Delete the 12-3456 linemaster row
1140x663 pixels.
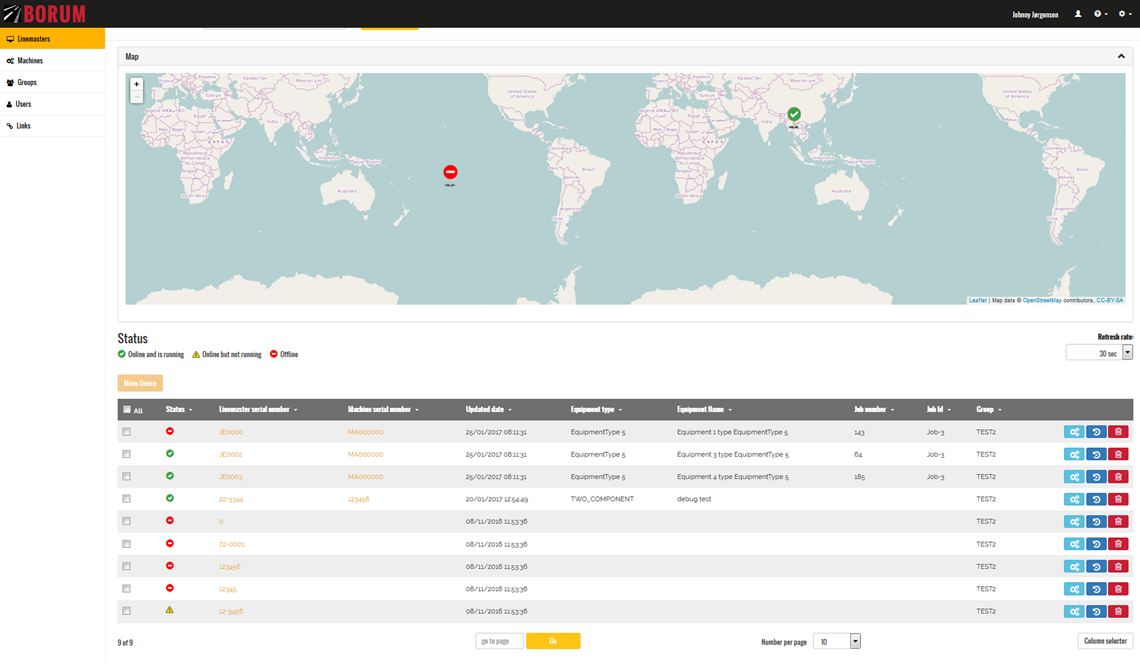tap(1118, 611)
